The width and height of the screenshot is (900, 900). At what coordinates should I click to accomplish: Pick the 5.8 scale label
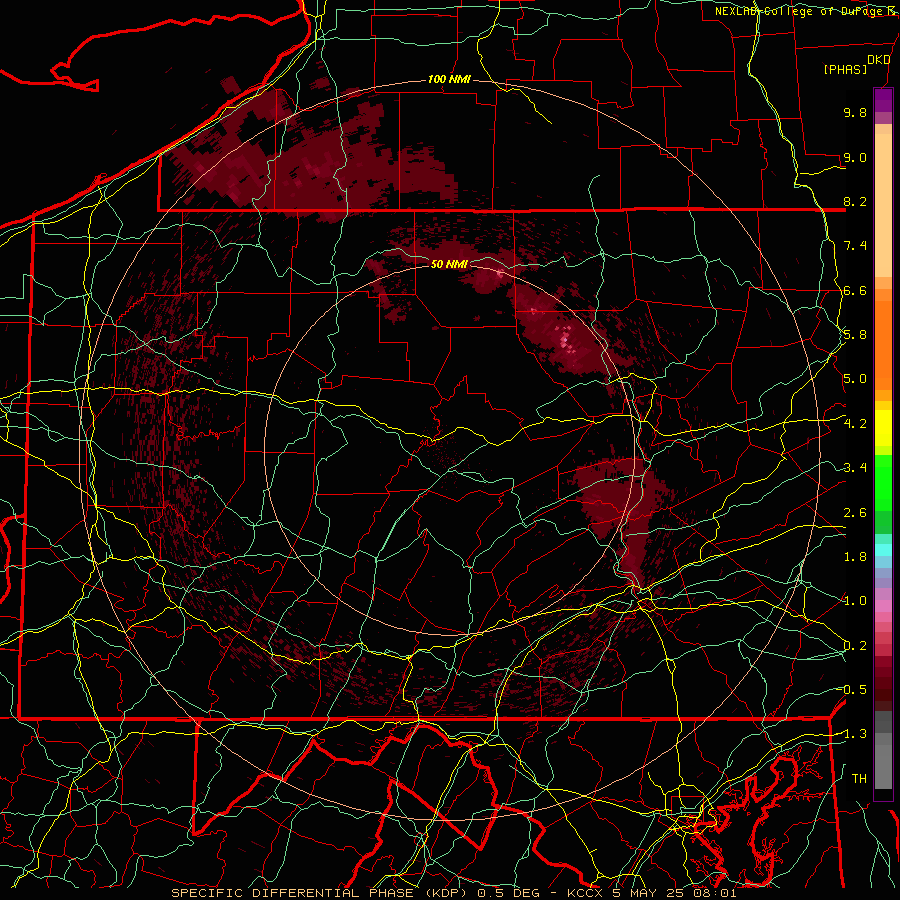coord(855,335)
